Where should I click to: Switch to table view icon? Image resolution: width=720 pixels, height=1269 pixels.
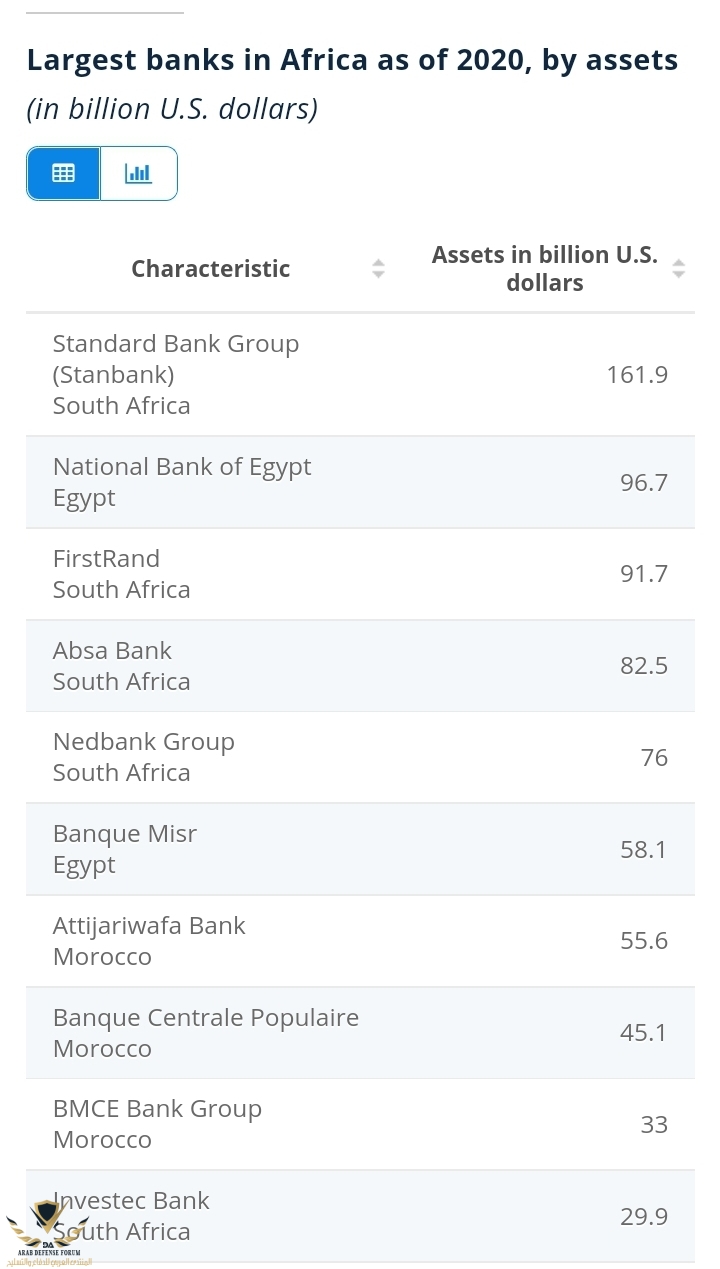pyautogui.click(x=63, y=173)
